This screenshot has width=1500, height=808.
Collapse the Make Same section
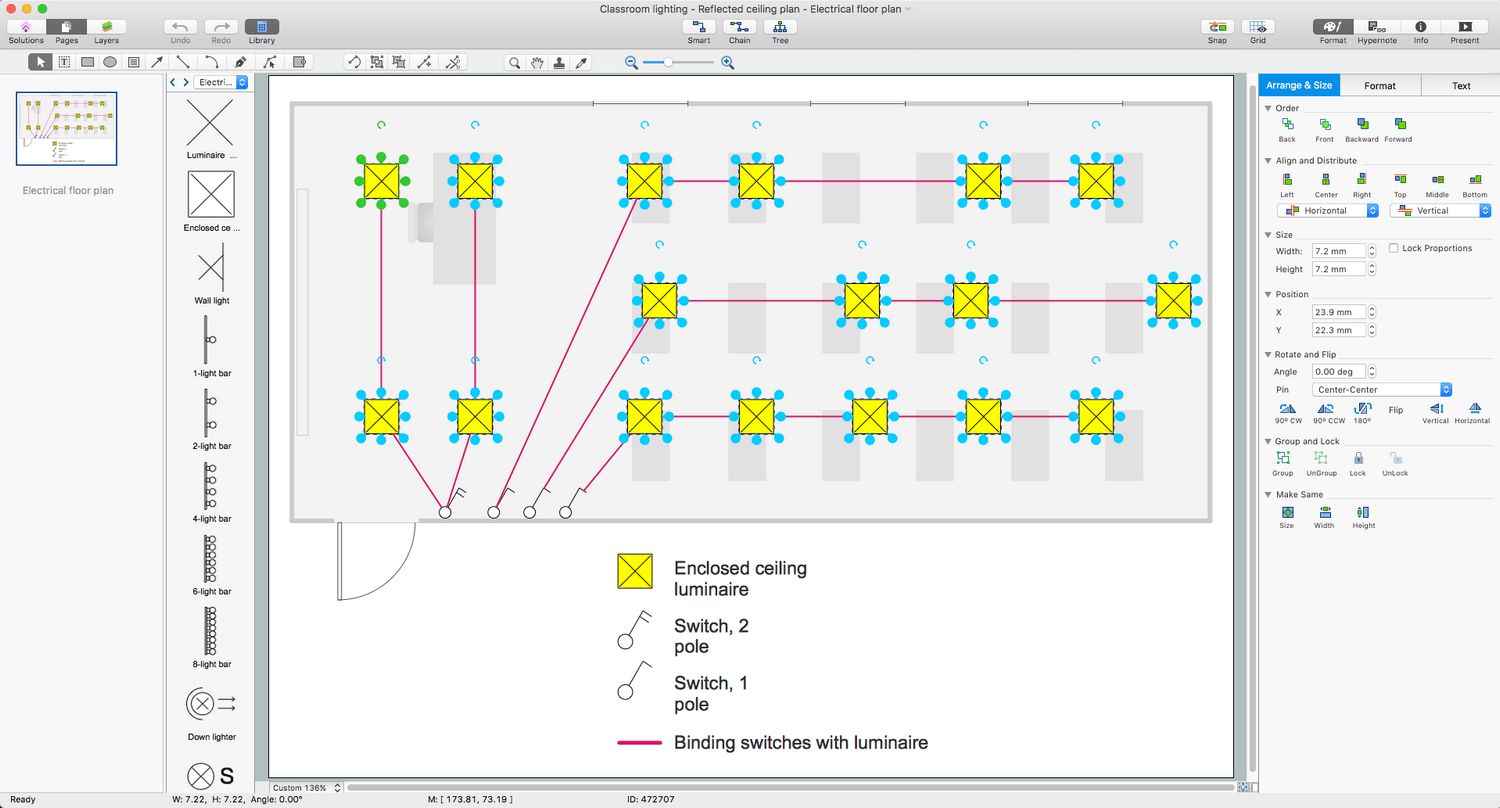1268,494
